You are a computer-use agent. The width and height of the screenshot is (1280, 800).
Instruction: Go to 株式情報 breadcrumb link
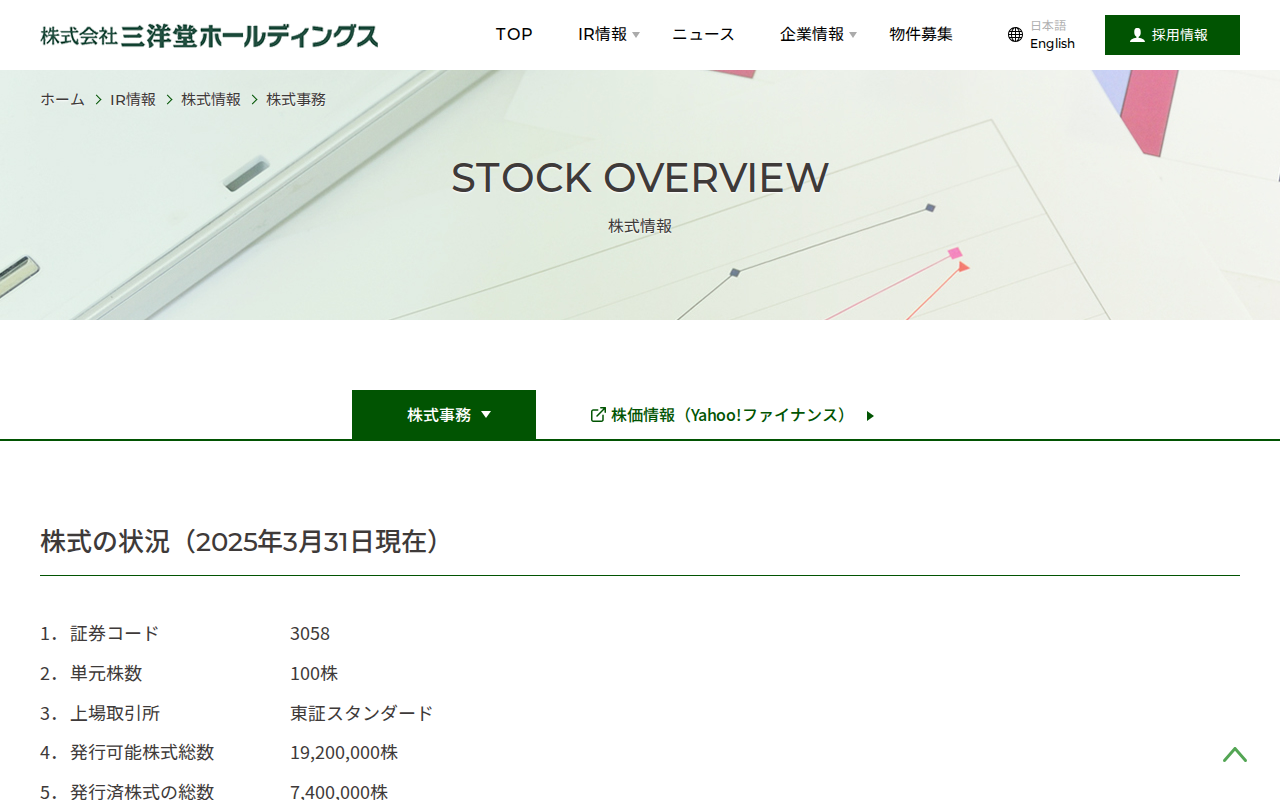pos(211,99)
